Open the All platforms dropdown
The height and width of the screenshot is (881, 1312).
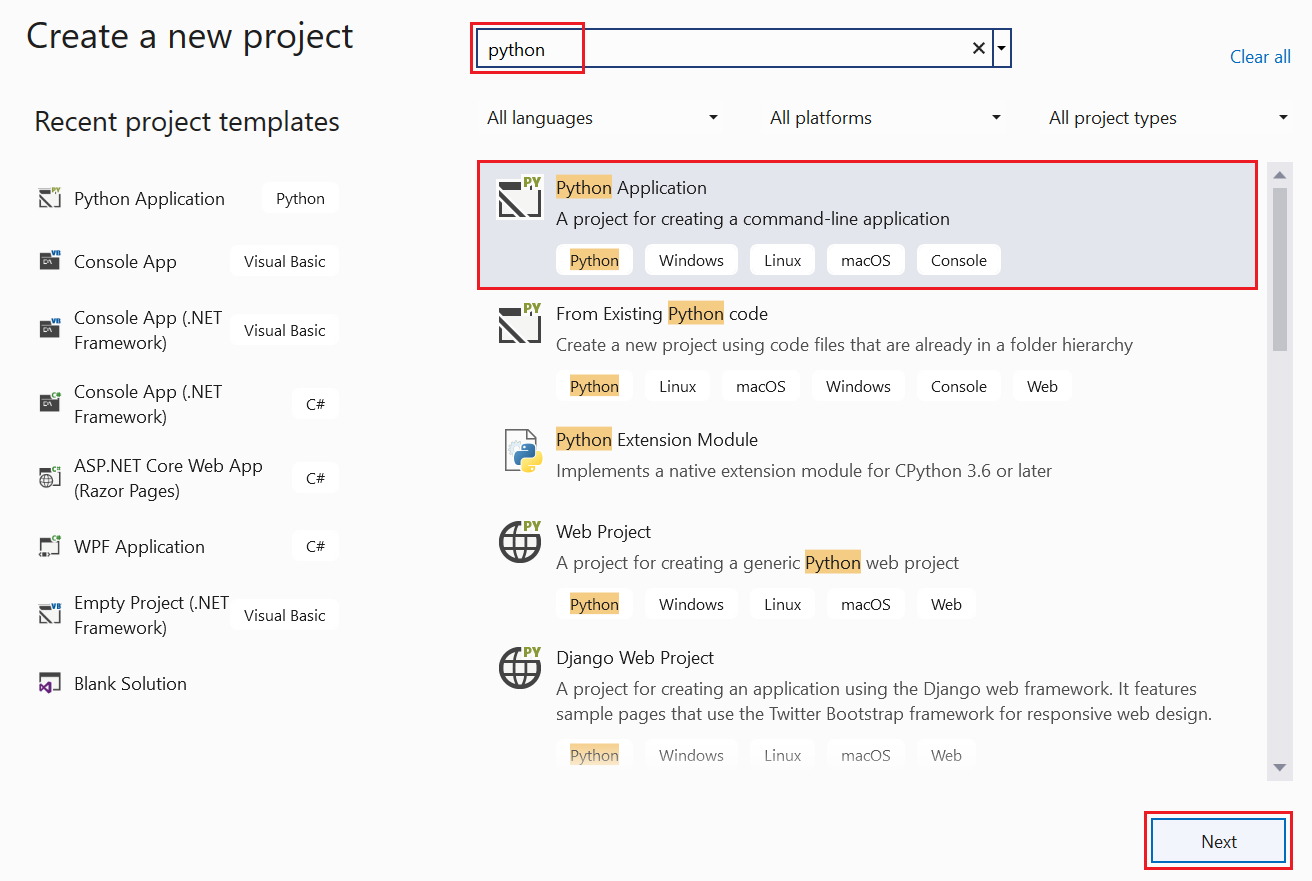(x=884, y=117)
